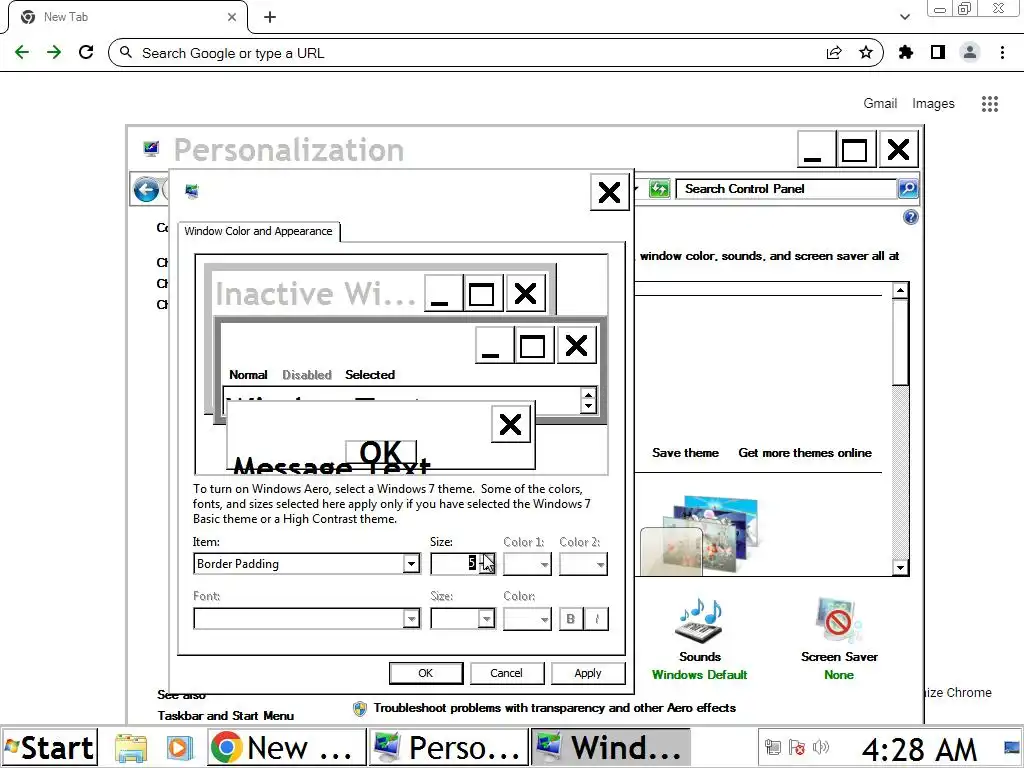
Task: Open the taskbar file explorer folder icon
Action: coord(131,748)
